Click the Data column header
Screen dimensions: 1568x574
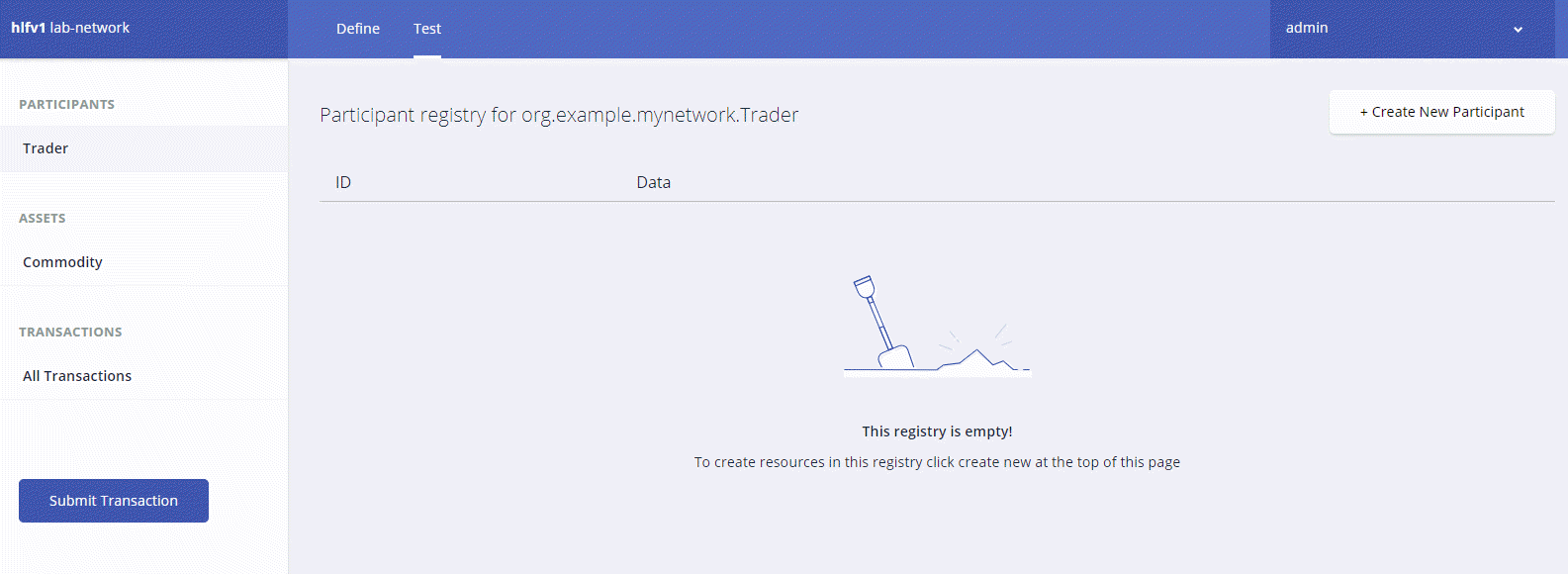[653, 182]
